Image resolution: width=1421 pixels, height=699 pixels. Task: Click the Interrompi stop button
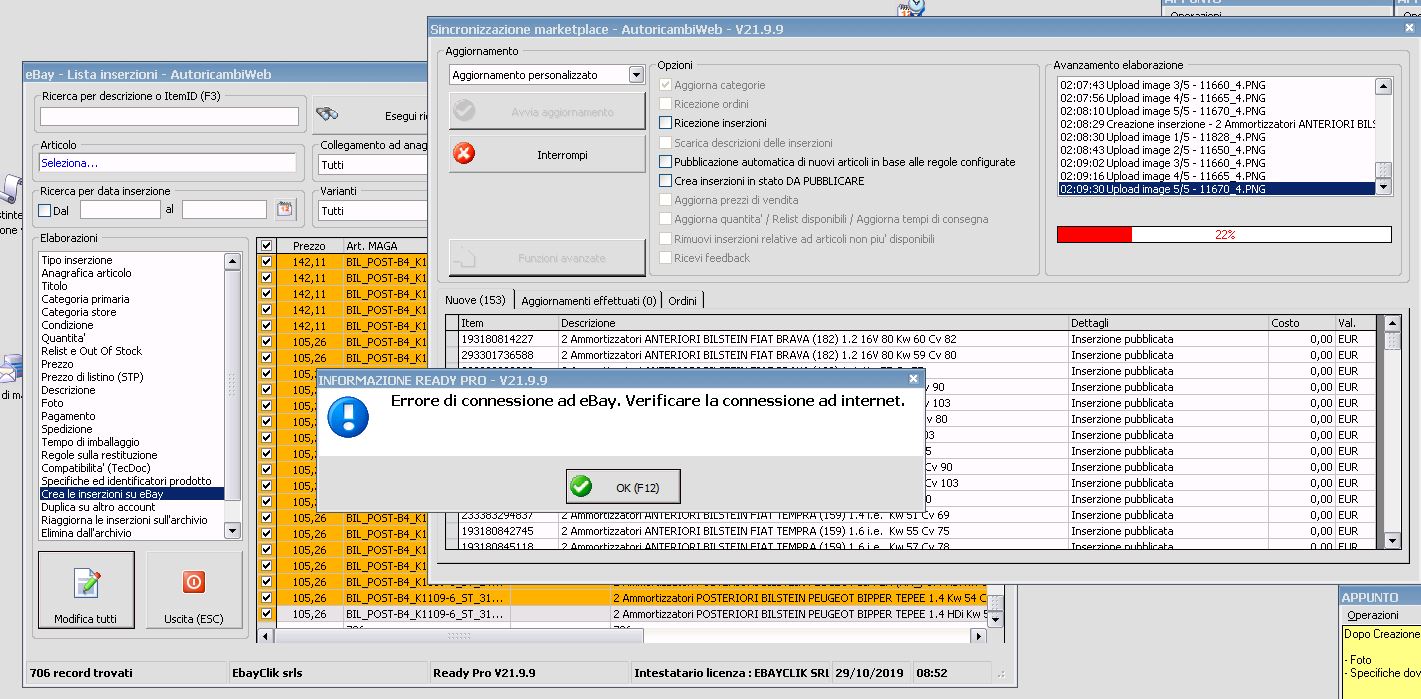[547, 155]
